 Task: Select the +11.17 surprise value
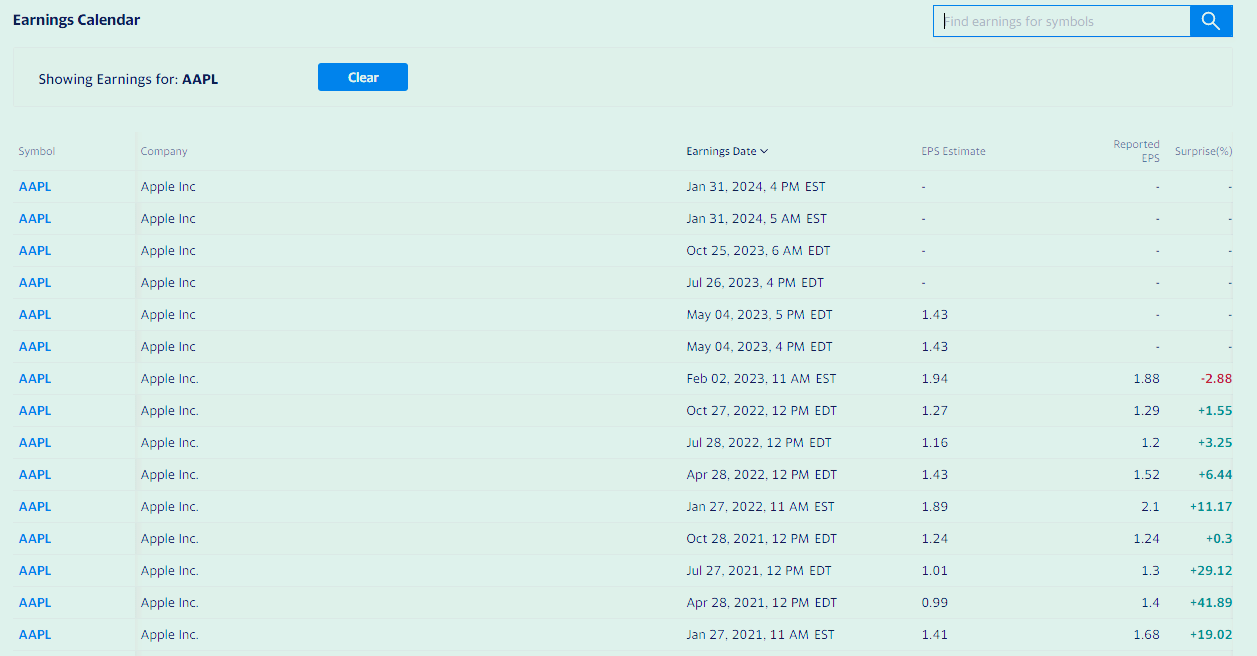(x=1211, y=507)
